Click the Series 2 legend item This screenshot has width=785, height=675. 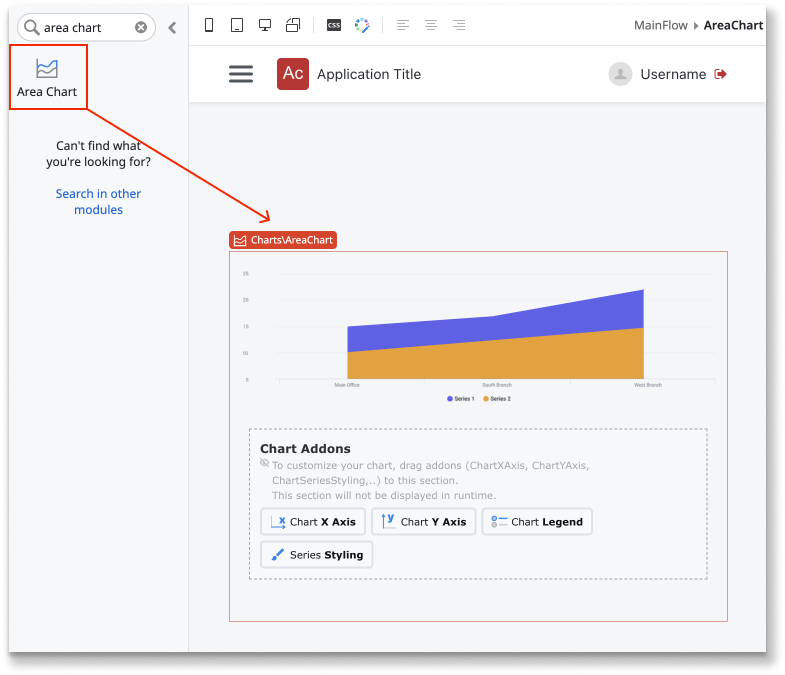[497, 399]
